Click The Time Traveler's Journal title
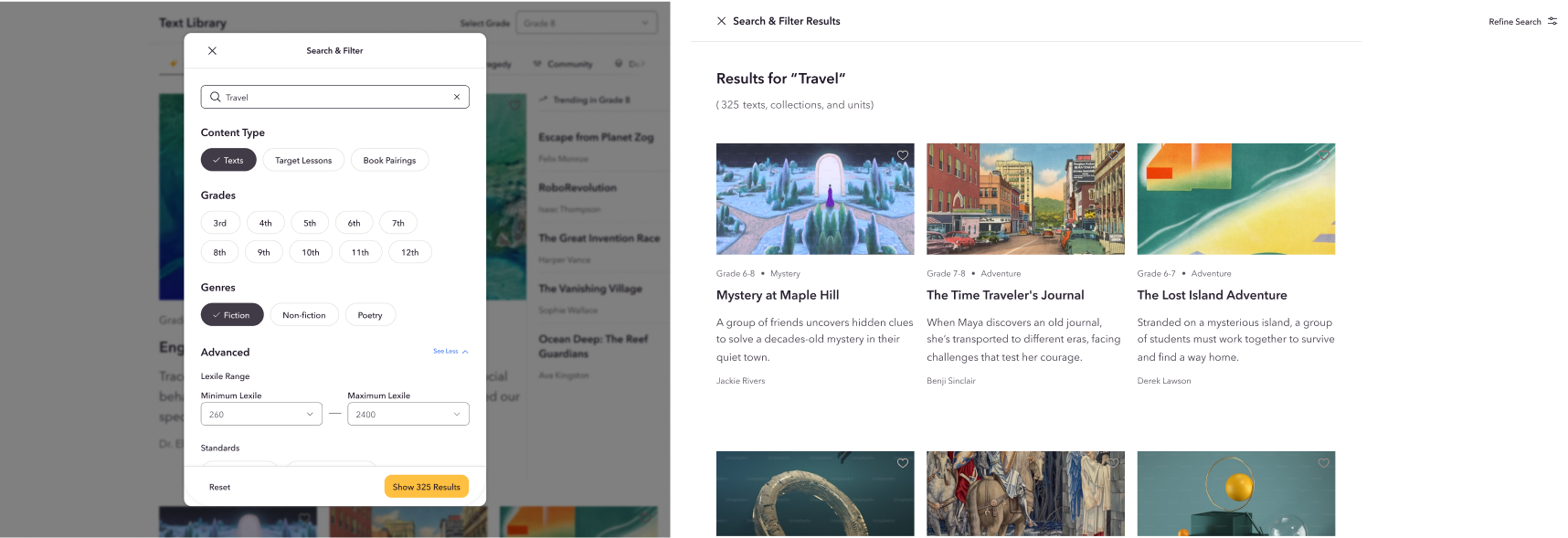 [x=1005, y=295]
